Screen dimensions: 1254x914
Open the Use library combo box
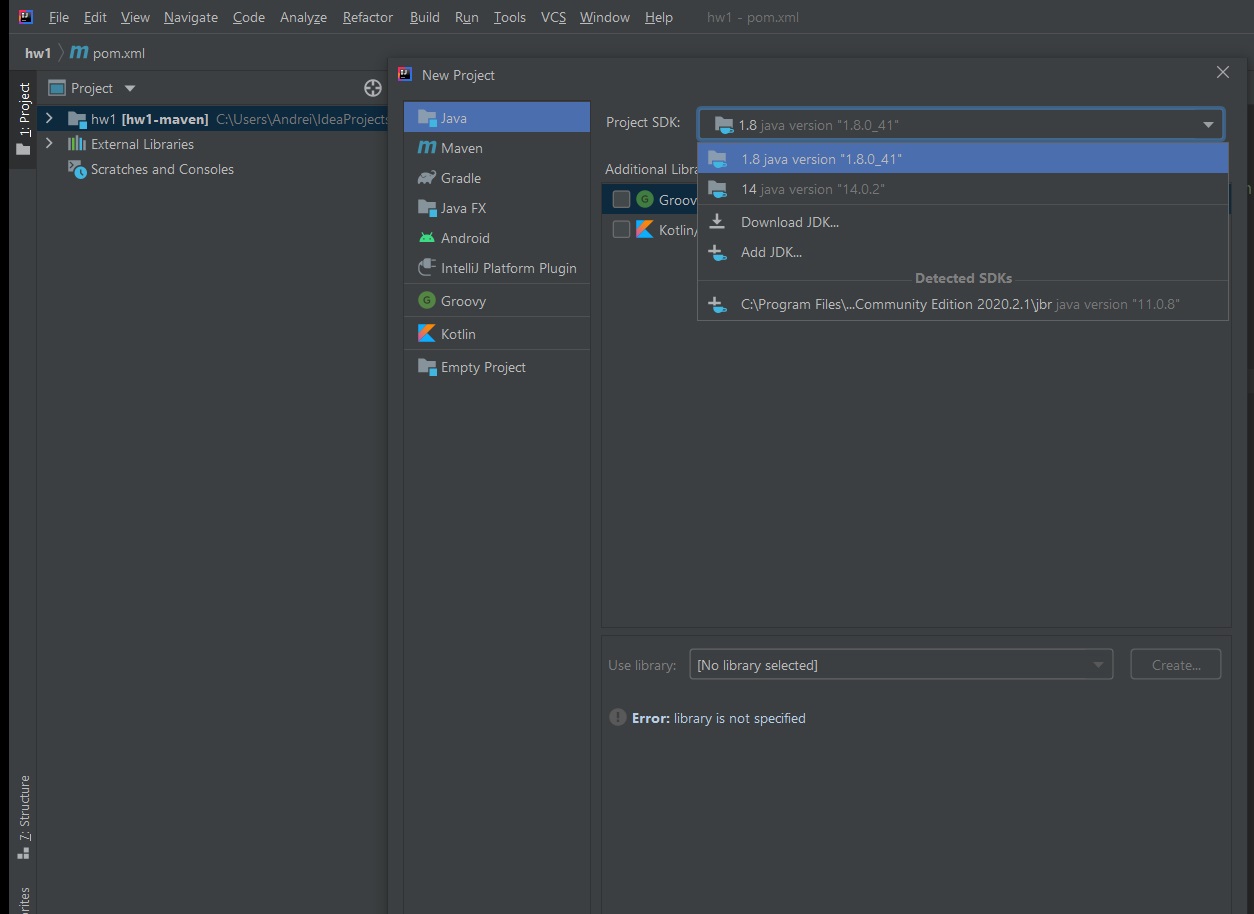tap(901, 665)
